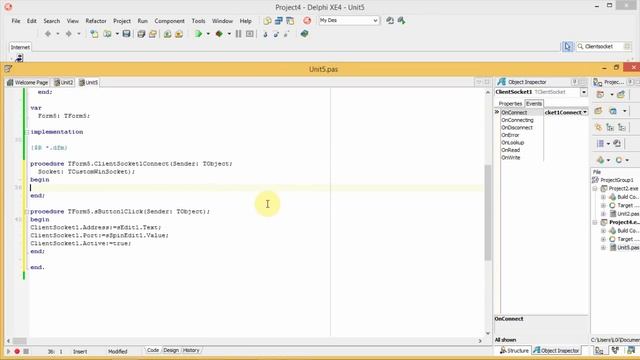Open the Run menu
Screen dimensions: 640x360
click(142, 21)
